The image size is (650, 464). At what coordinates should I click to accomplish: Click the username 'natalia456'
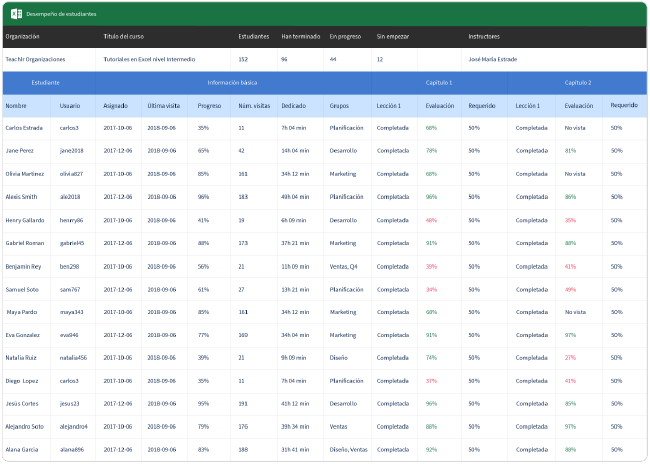pos(73,357)
